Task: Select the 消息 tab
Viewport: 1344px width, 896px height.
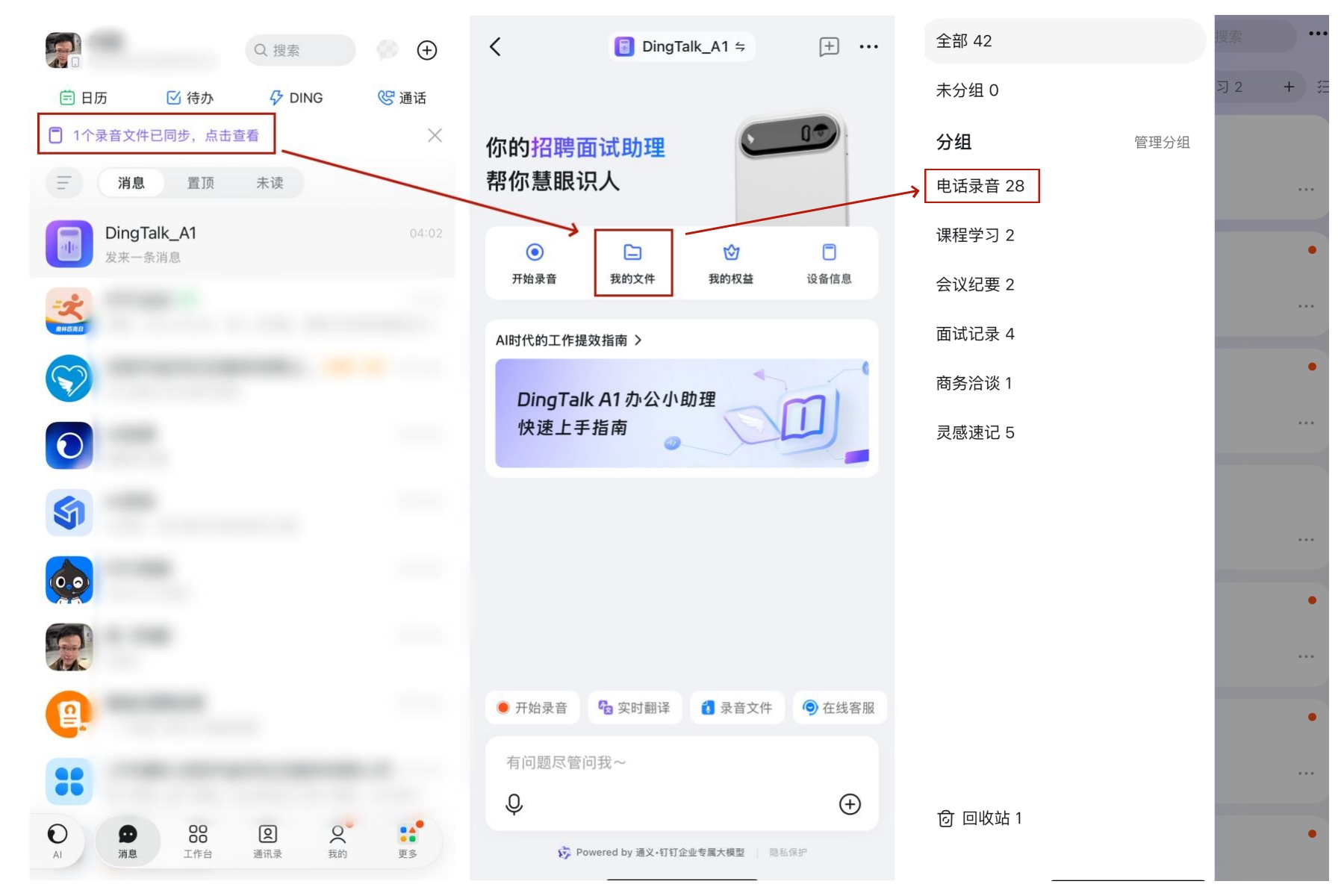Action: [131, 183]
